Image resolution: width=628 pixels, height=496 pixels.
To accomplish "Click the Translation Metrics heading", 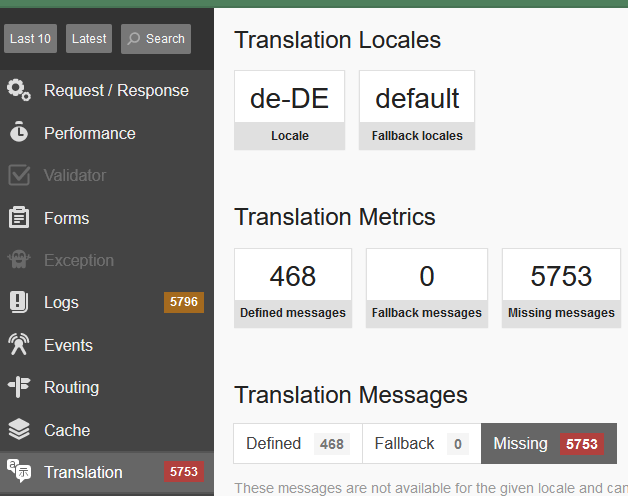I will point(335,217).
